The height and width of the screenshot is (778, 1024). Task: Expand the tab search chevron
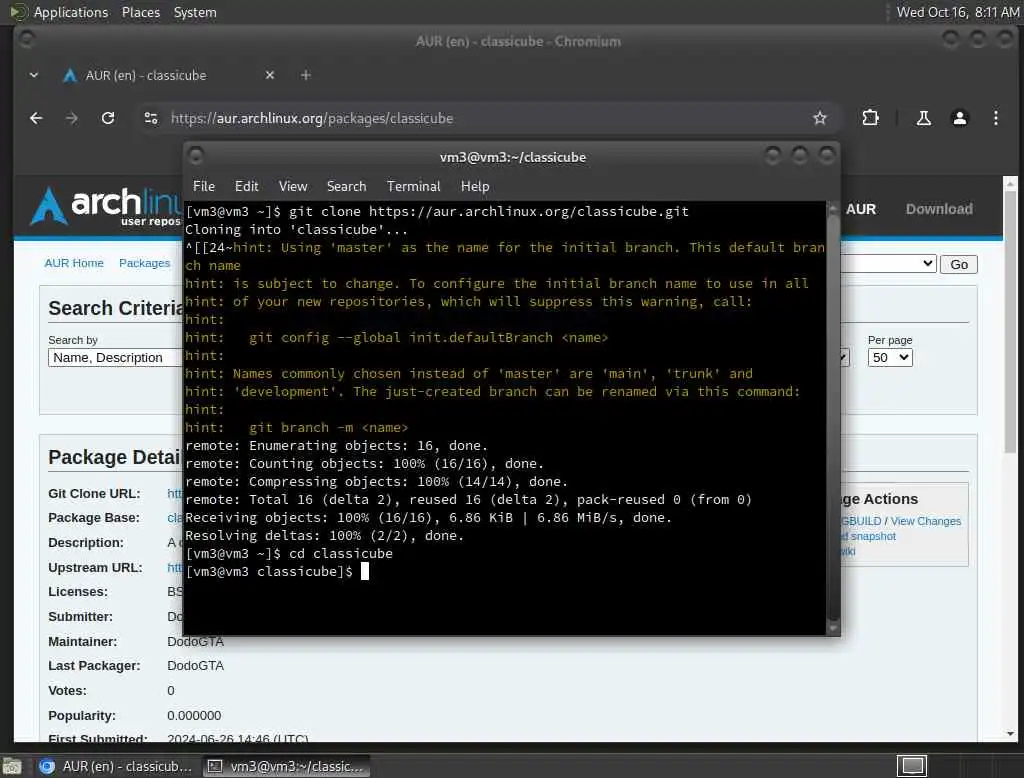tap(34, 75)
